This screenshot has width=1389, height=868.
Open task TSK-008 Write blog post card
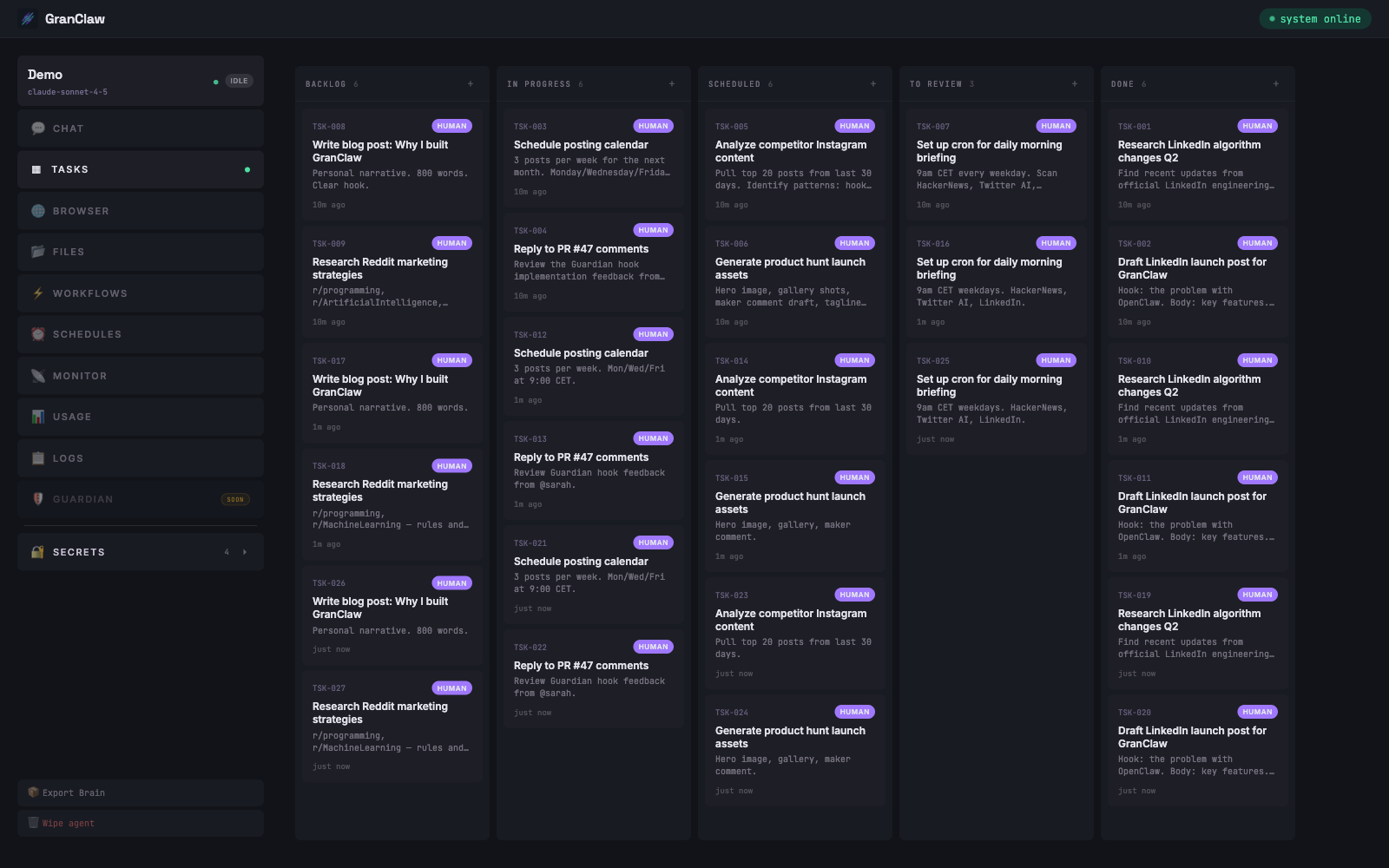tap(392, 163)
